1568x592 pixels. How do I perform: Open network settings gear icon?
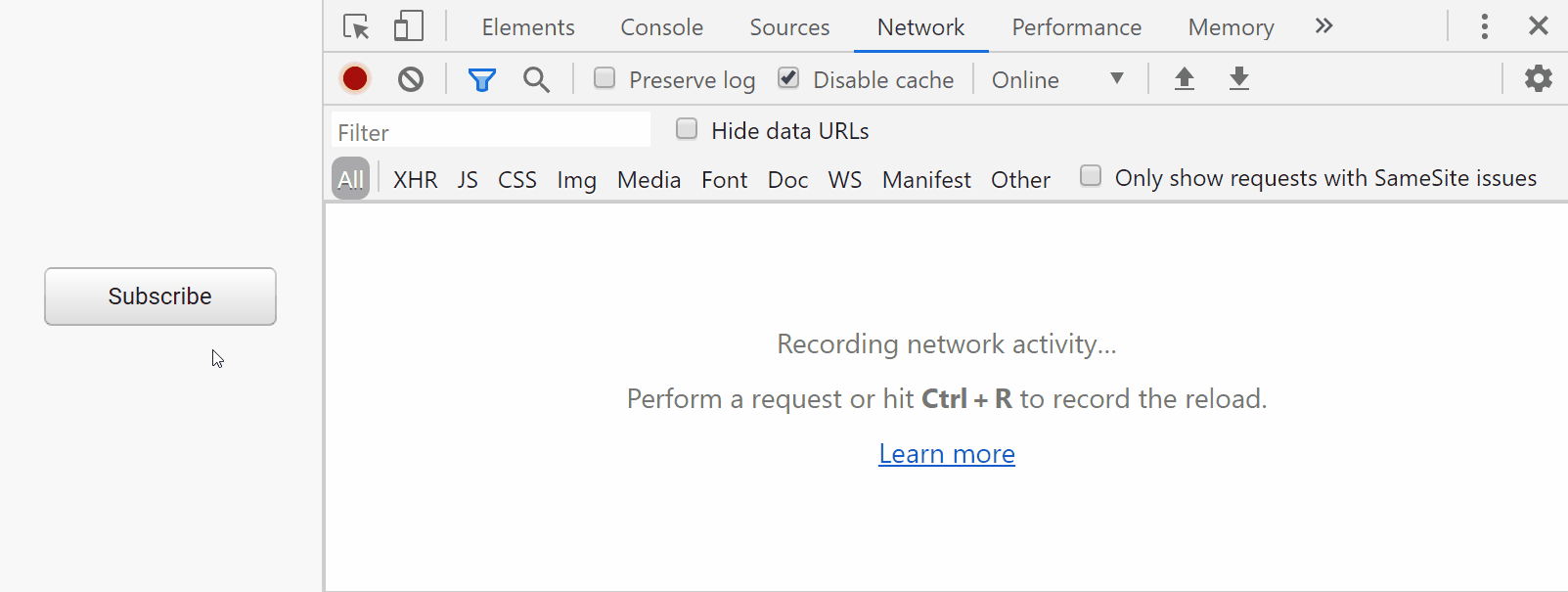click(x=1539, y=78)
